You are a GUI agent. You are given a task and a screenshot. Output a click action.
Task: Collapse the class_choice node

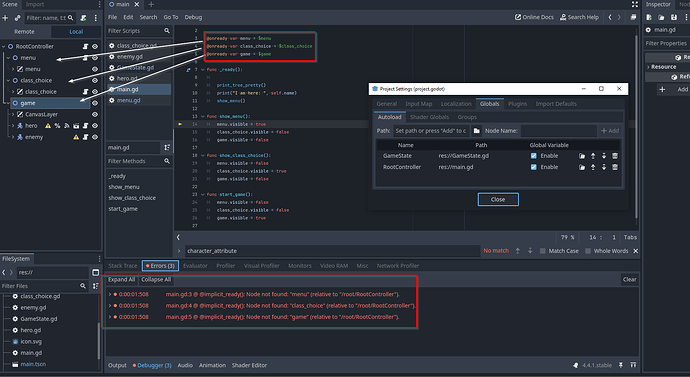pos(8,81)
